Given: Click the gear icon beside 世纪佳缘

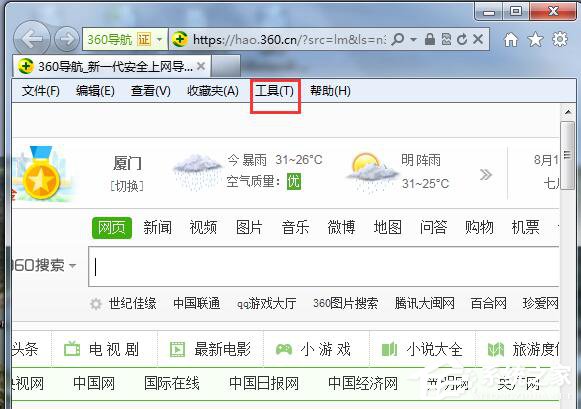Looking at the screenshot, I should pyautogui.click(x=96, y=304).
